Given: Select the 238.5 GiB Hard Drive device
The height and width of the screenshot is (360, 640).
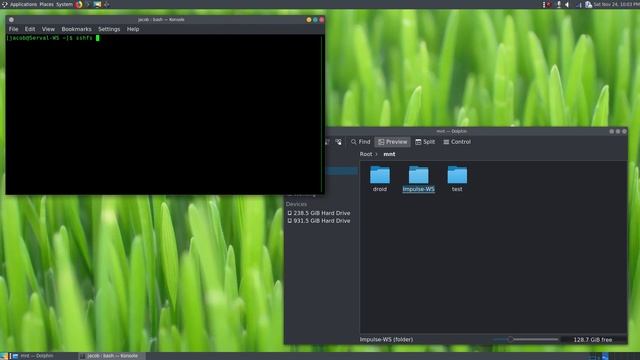Looking at the screenshot, I should 318,213.
